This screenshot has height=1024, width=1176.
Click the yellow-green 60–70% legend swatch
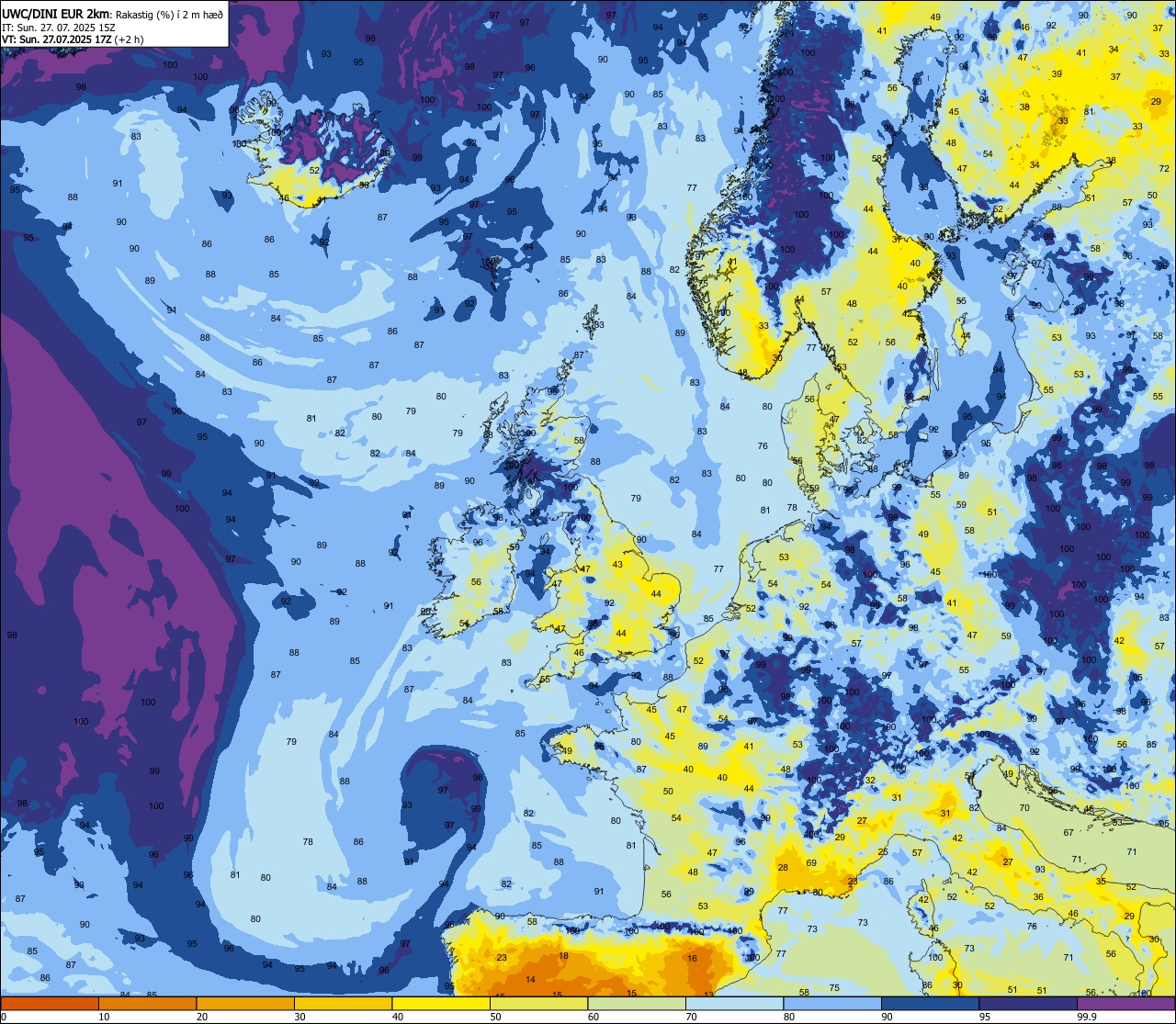click(x=637, y=1004)
